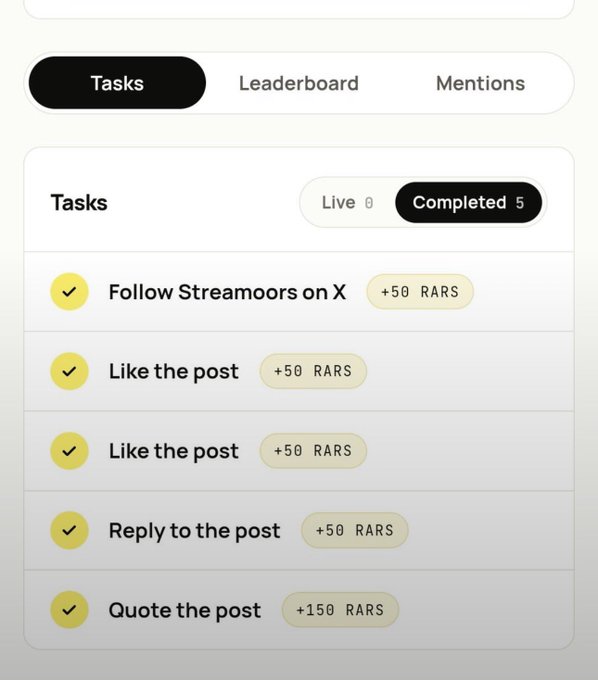
Task: Click the +50 RARS badge next to Reply to the post
Action: click(x=355, y=530)
